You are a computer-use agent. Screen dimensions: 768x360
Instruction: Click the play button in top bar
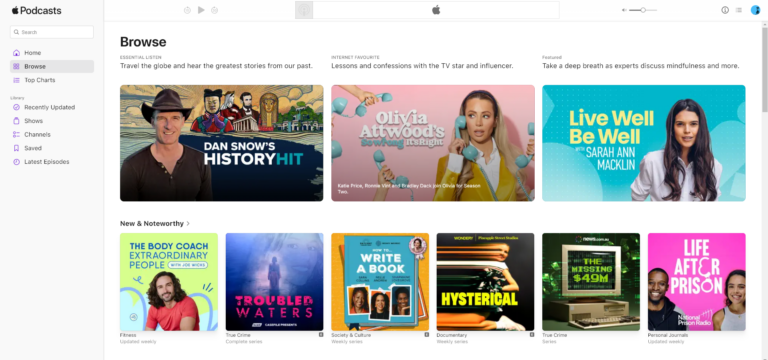[x=201, y=10]
